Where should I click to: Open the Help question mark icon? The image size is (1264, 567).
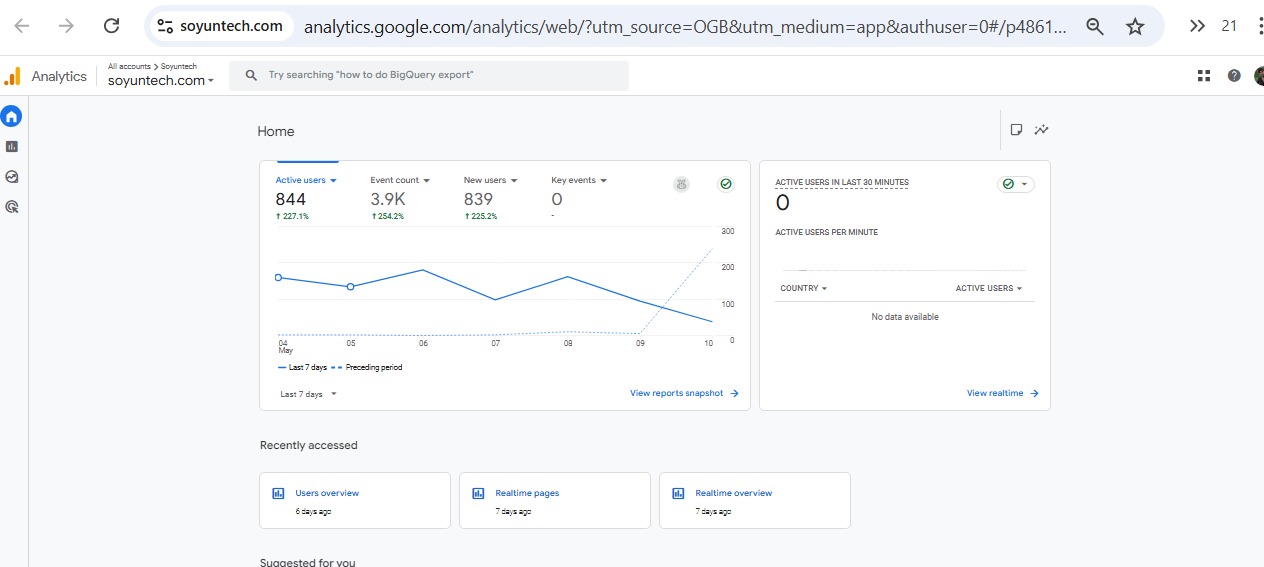1234,76
